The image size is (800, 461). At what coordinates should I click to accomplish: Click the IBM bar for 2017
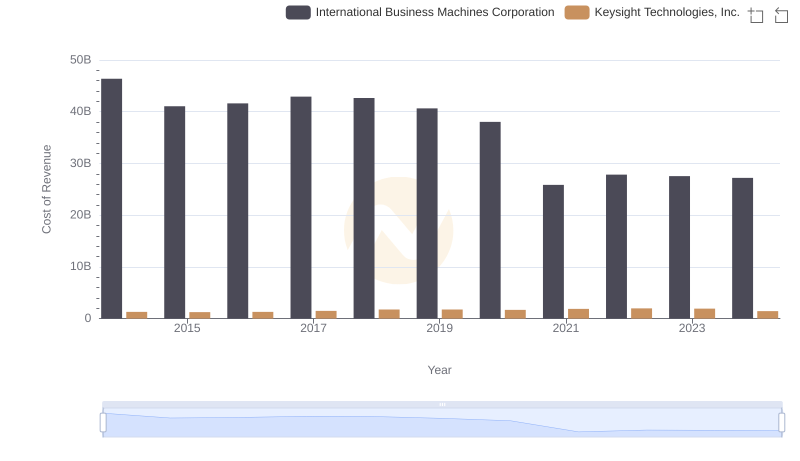coord(301,208)
